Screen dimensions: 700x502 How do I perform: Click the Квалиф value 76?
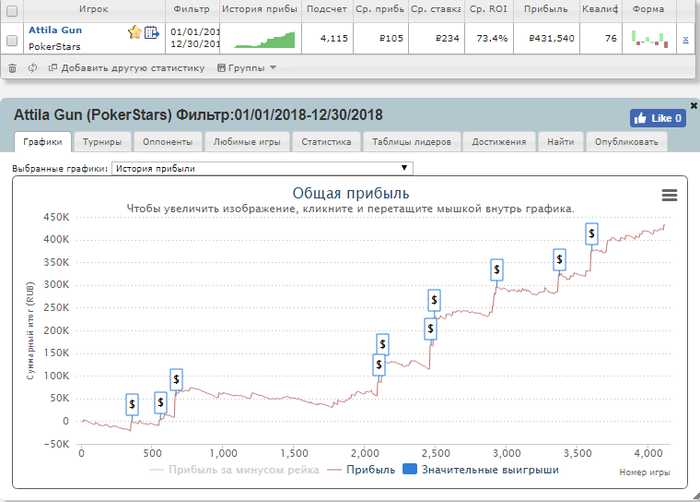coord(611,38)
